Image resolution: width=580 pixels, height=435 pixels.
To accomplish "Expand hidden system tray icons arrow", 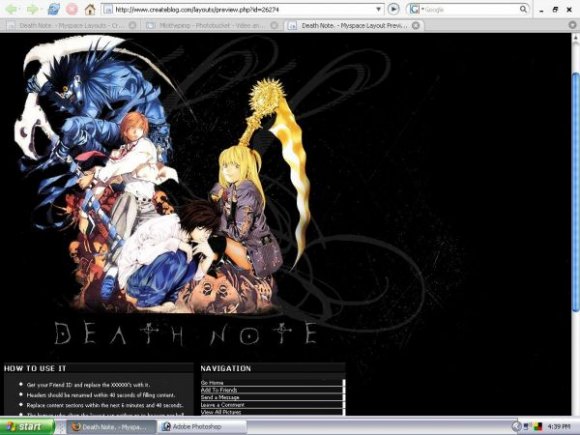I will 516,426.
